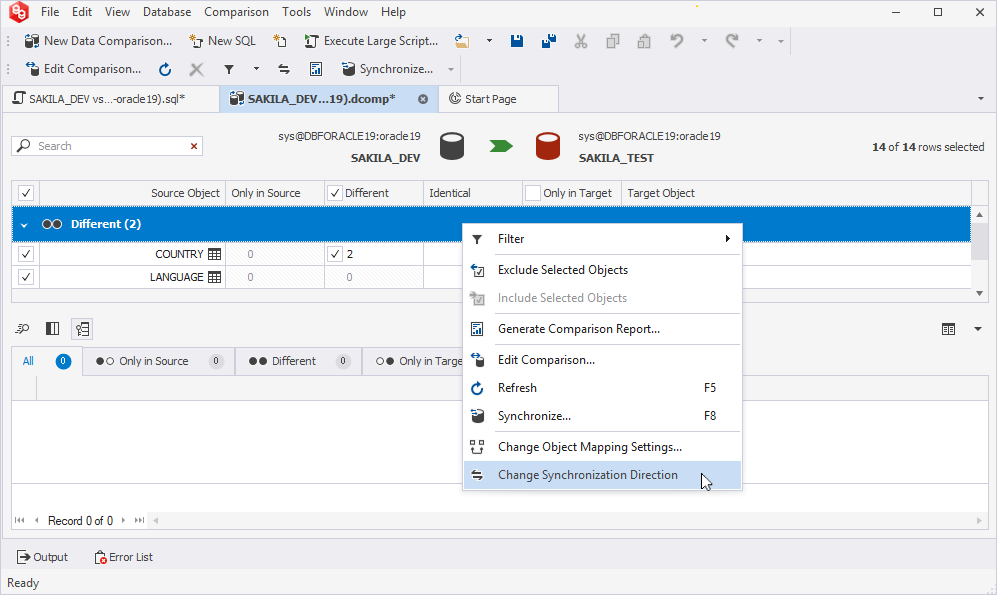The image size is (997, 595).
Task: Toggle the select-all header checkbox
Action: pos(26,193)
